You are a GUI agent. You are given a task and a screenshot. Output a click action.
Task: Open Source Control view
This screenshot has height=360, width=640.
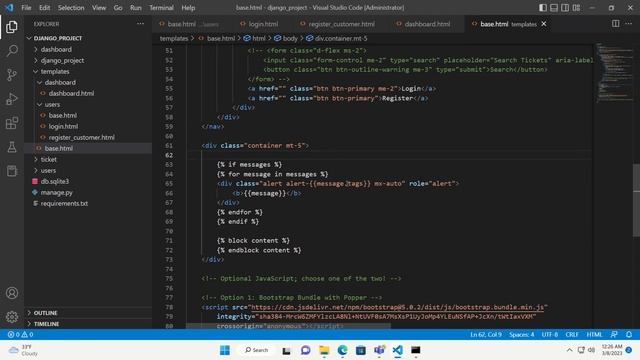coord(12,75)
